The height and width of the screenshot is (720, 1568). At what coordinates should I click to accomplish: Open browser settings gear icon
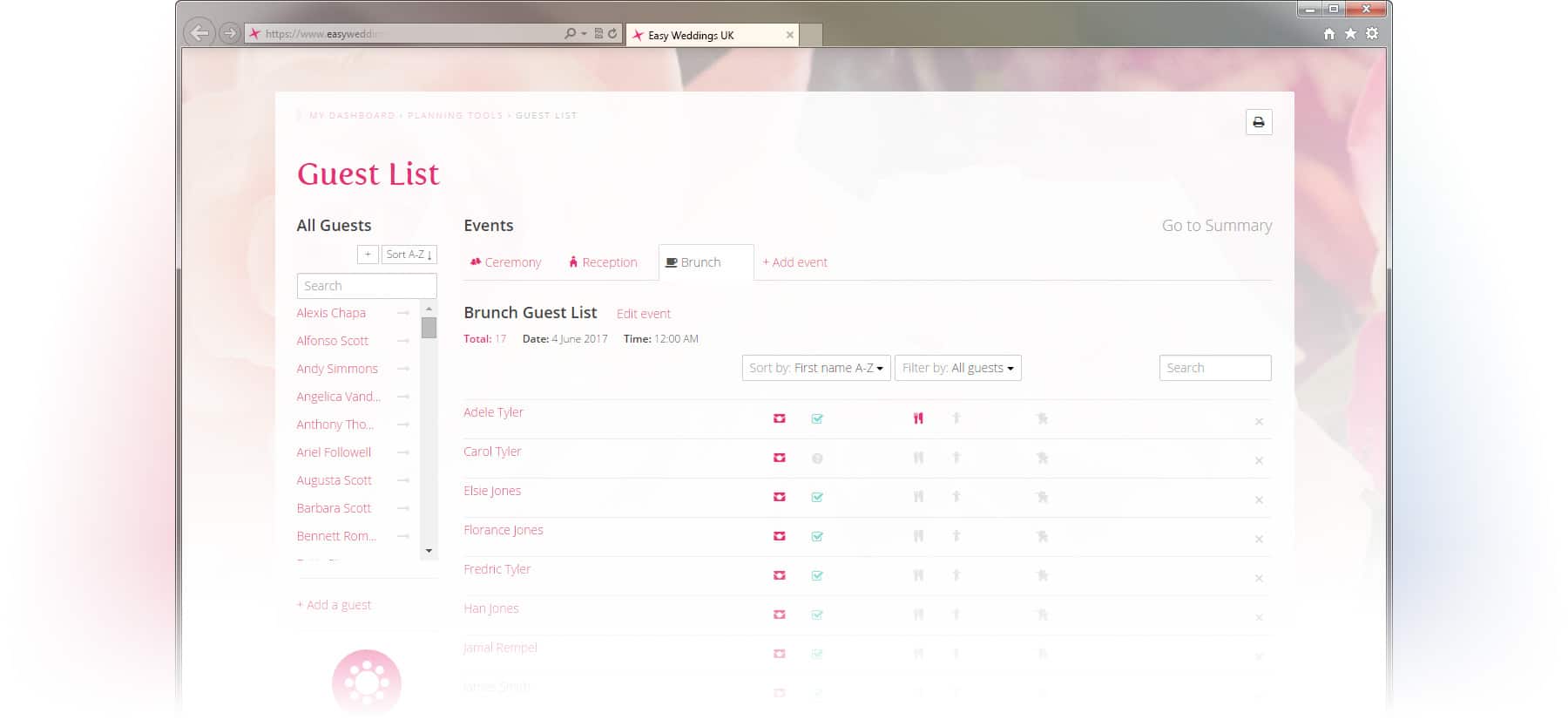(x=1372, y=34)
